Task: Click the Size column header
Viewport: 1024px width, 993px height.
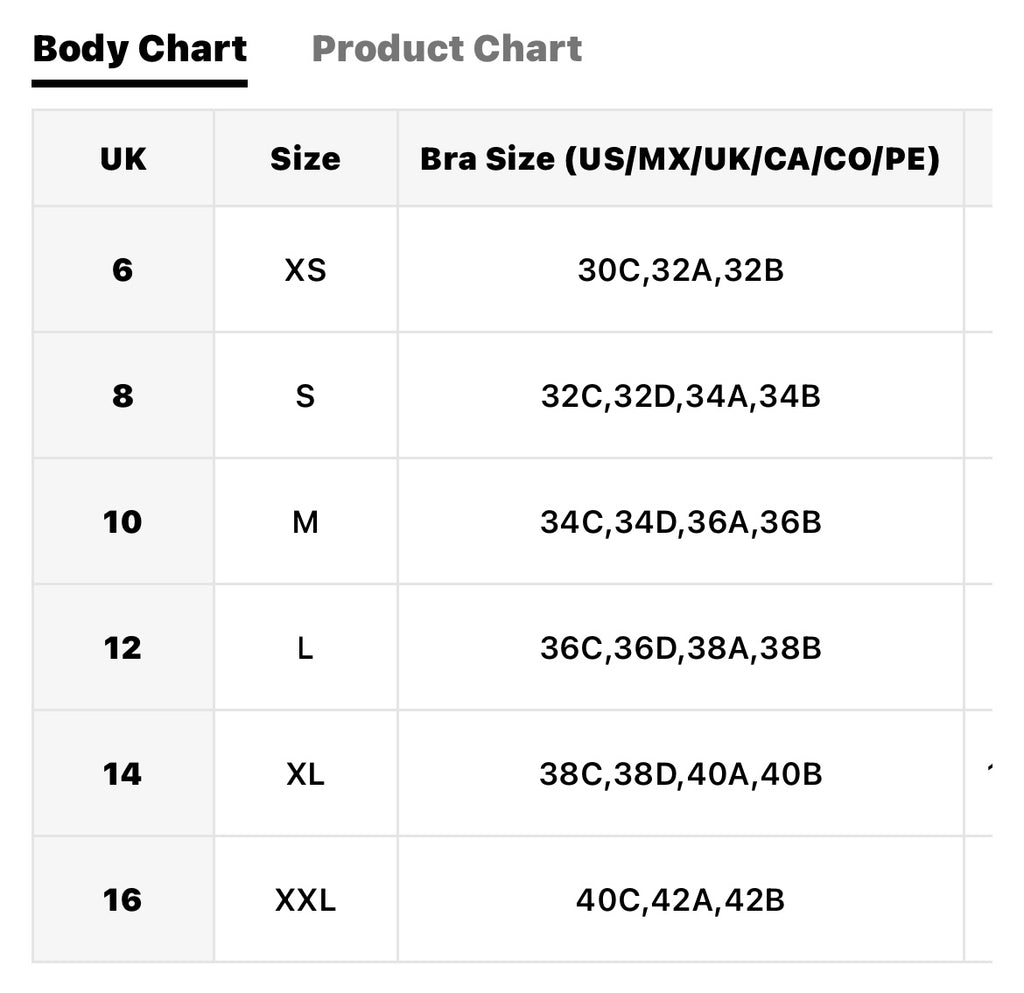Action: click(x=306, y=159)
